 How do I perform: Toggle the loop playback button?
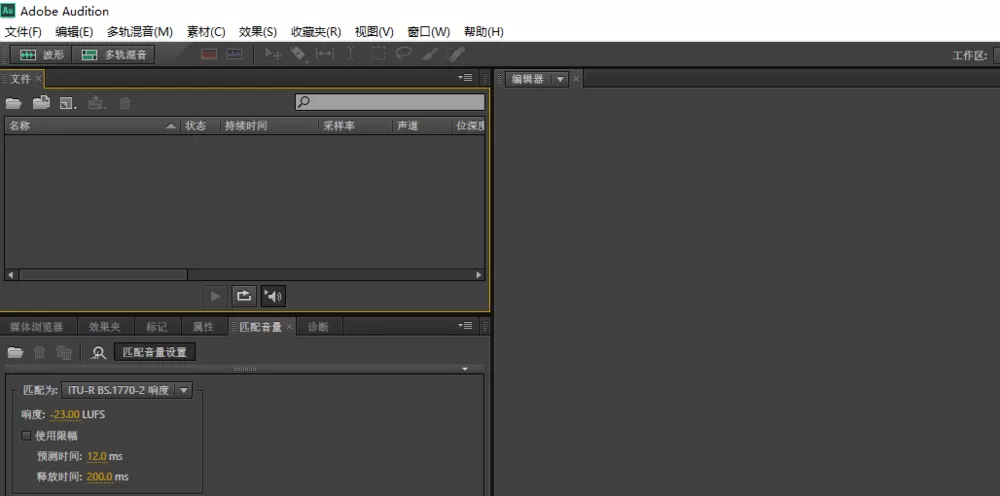[x=244, y=296]
